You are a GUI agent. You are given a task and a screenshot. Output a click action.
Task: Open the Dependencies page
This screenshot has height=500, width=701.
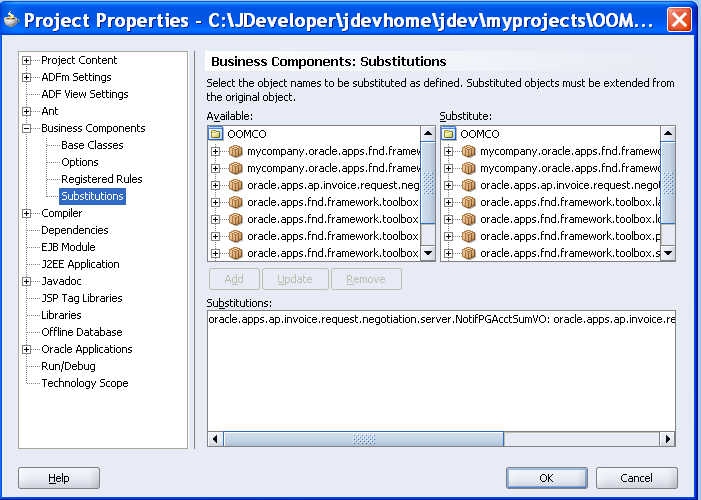75,230
